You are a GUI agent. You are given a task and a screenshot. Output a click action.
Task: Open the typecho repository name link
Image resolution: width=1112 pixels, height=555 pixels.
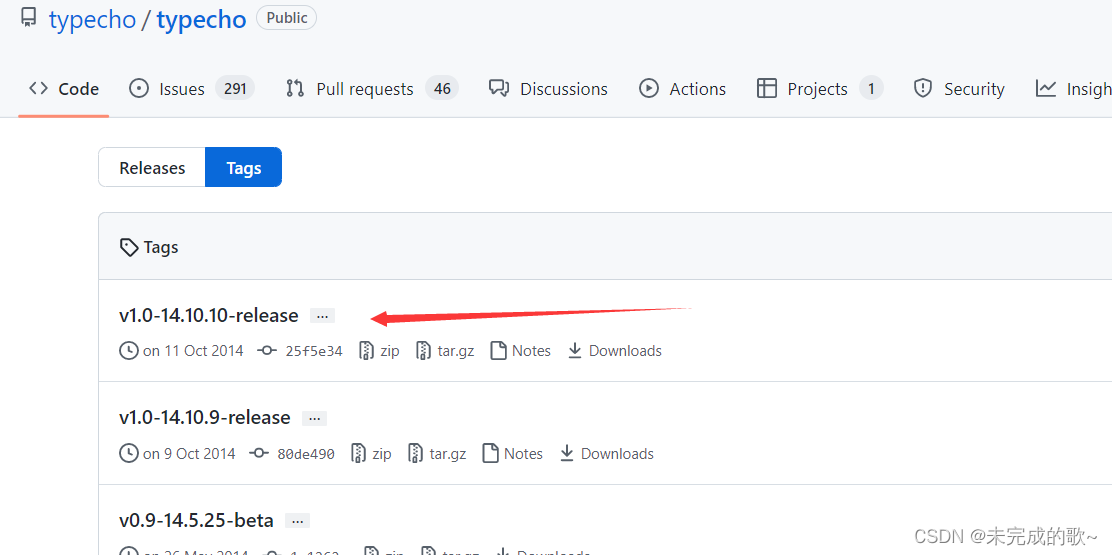[x=201, y=19]
